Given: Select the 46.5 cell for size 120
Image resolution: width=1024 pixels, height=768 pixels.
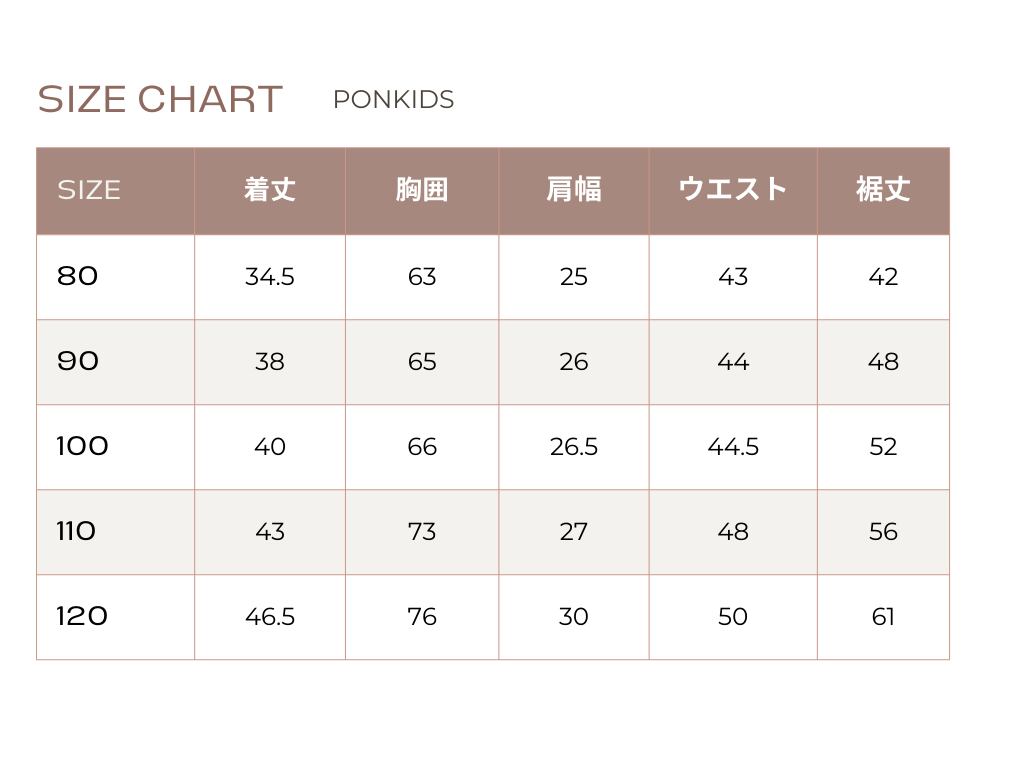Looking at the screenshot, I should 270,617.
